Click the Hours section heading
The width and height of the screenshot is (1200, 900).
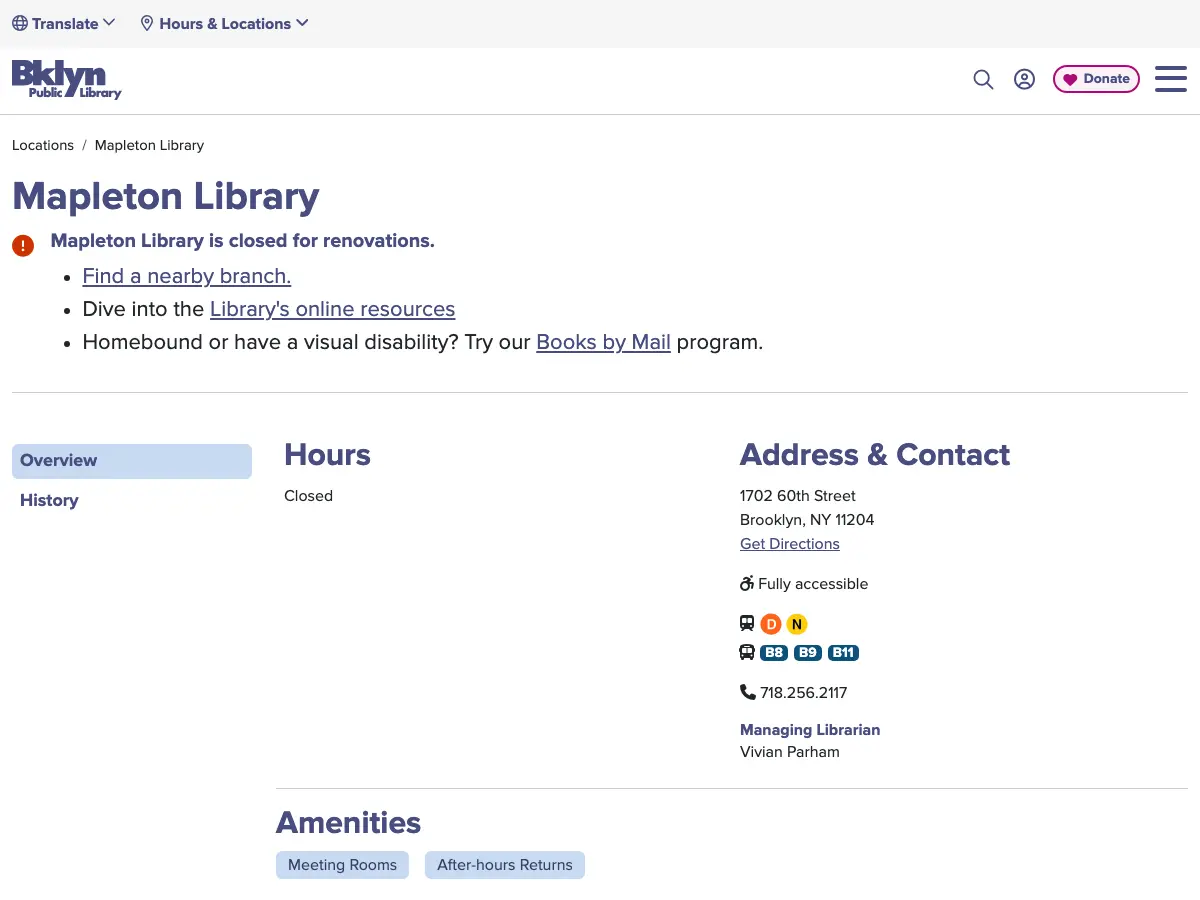pos(327,455)
